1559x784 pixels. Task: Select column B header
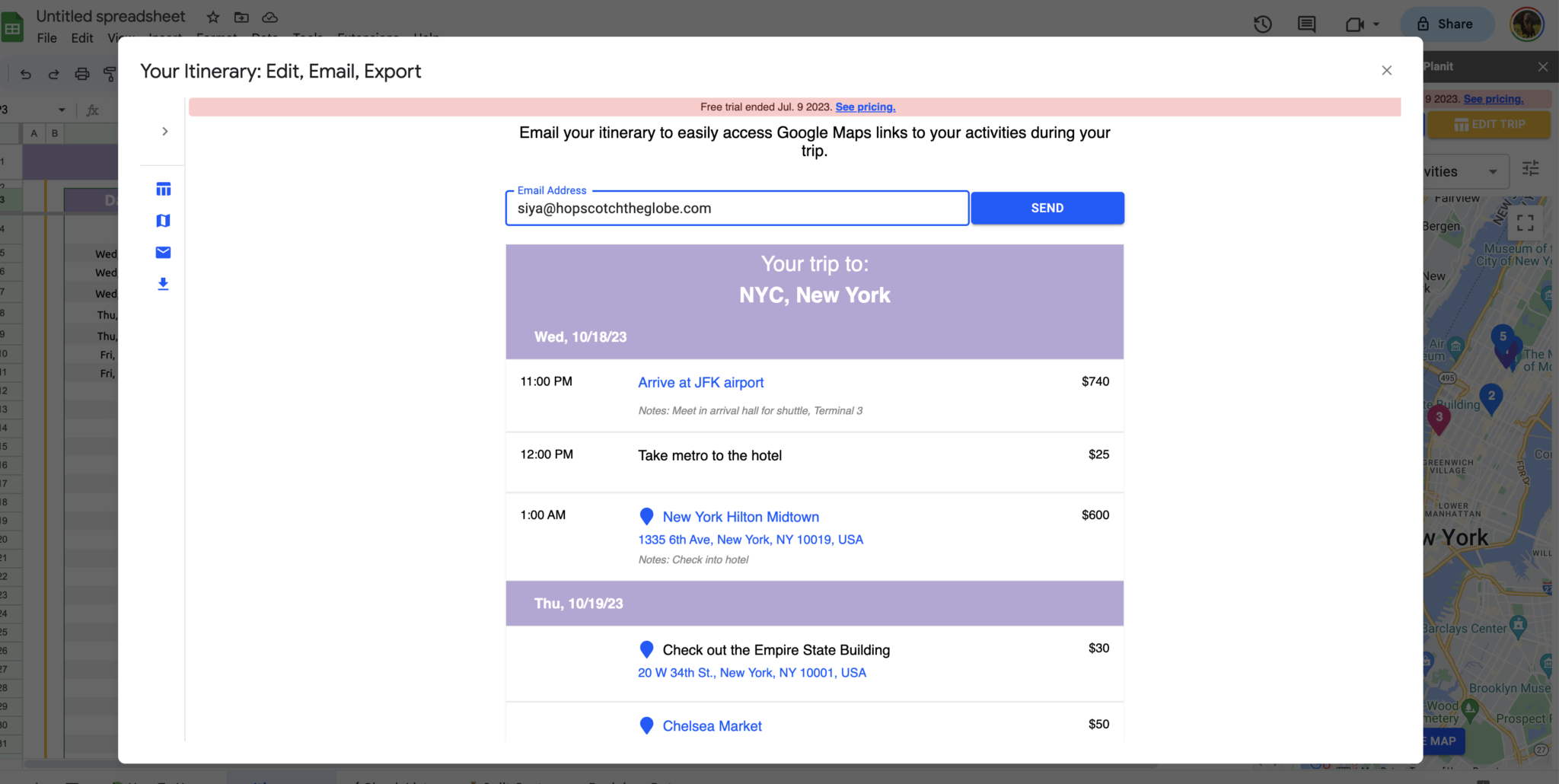pos(55,133)
